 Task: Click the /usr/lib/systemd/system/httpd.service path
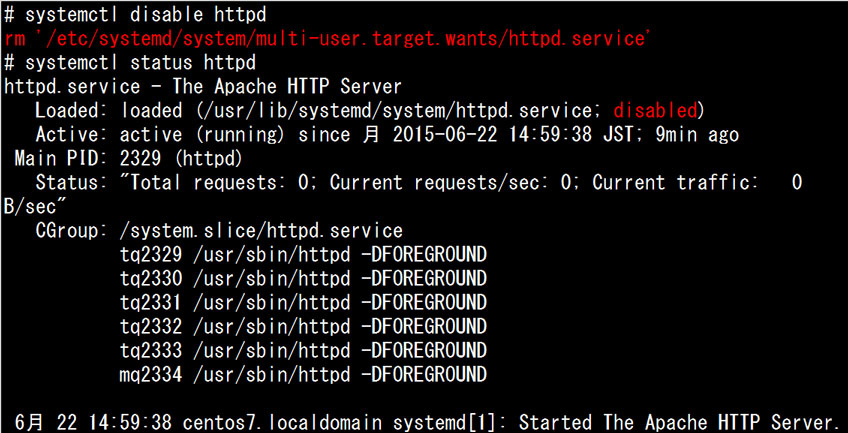click(398, 110)
